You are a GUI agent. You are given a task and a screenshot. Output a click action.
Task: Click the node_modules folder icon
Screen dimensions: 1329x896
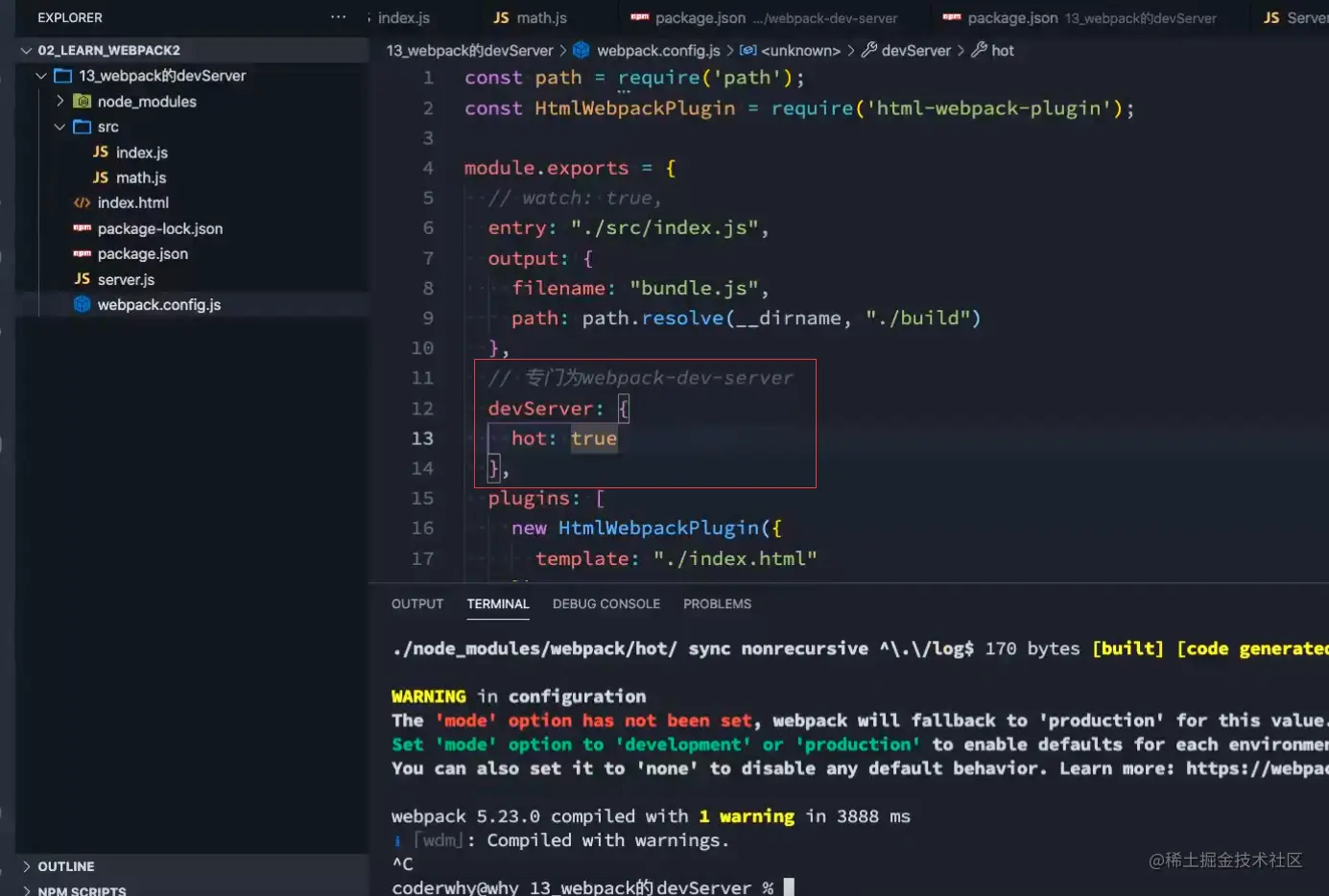coord(83,101)
